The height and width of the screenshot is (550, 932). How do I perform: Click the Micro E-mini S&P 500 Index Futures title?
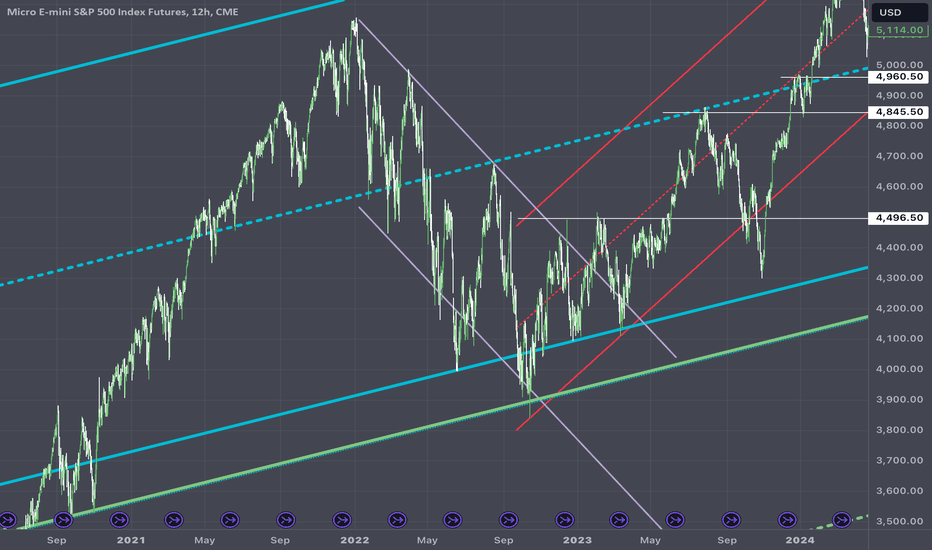(x=122, y=12)
